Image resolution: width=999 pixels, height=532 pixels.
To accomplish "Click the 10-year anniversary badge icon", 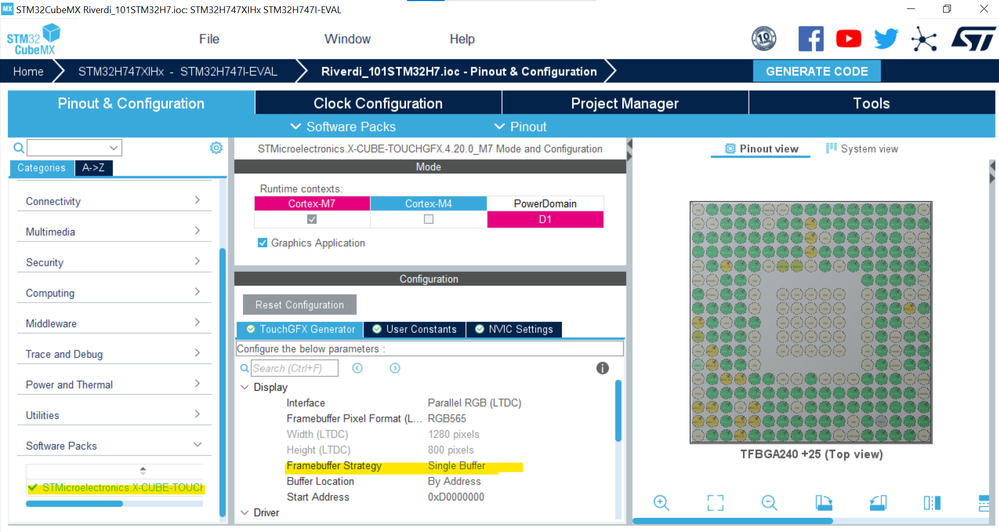I will (764, 39).
